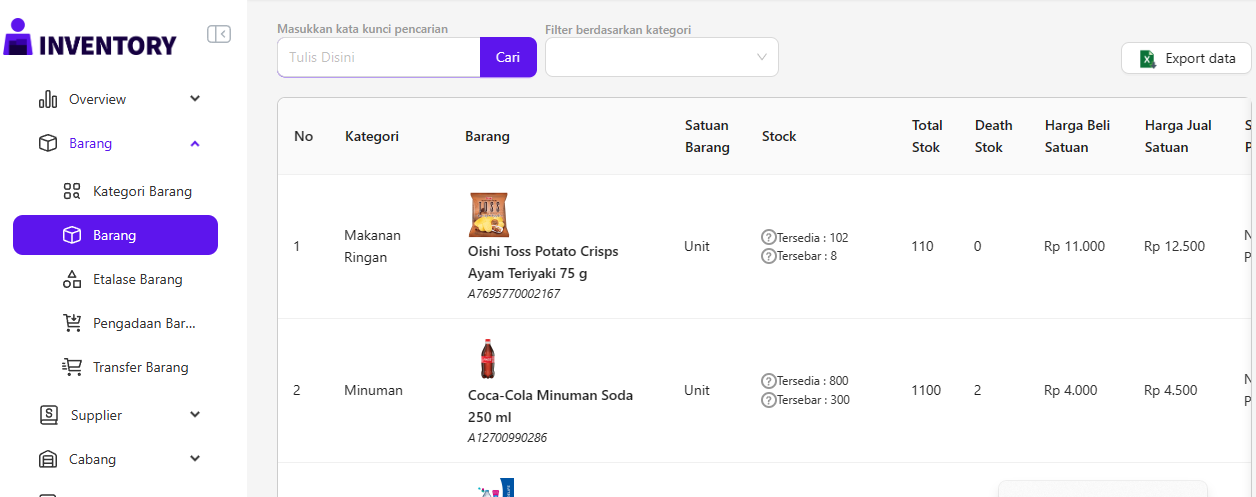Click the Kategori Barang grid icon
The height and width of the screenshot is (497, 1256).
point(72,191)
